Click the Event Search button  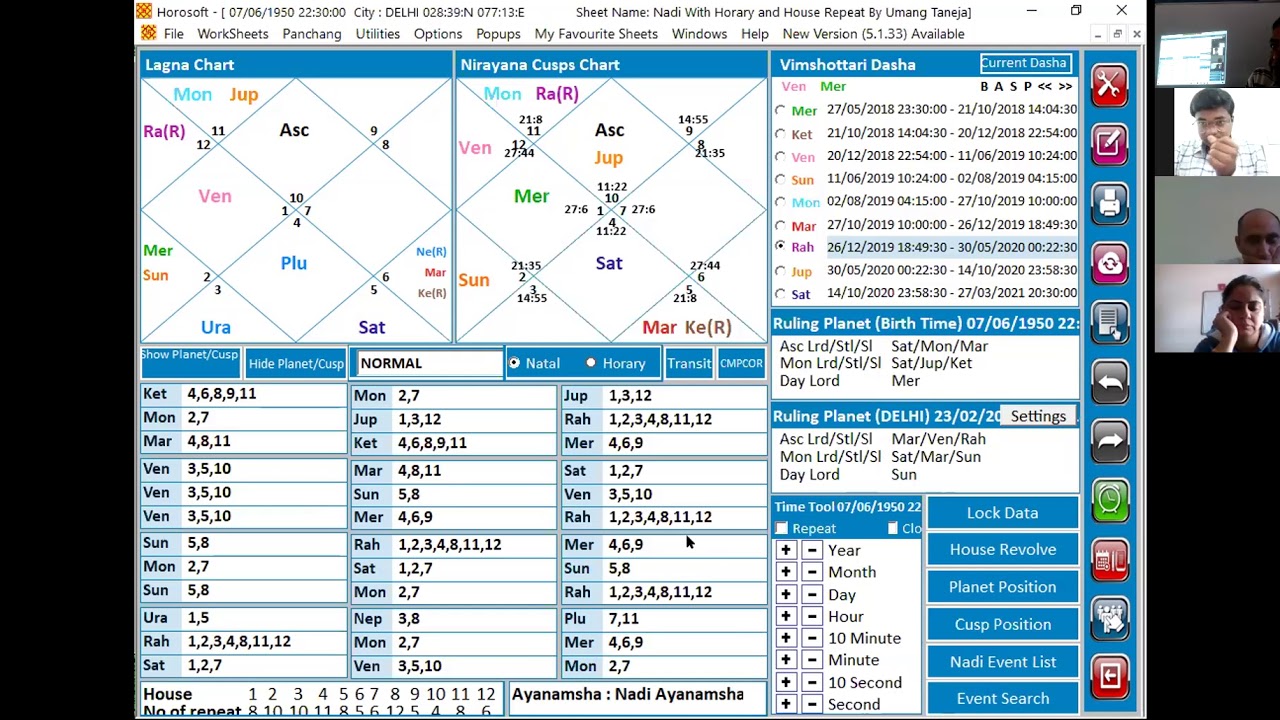[1002, 699]
